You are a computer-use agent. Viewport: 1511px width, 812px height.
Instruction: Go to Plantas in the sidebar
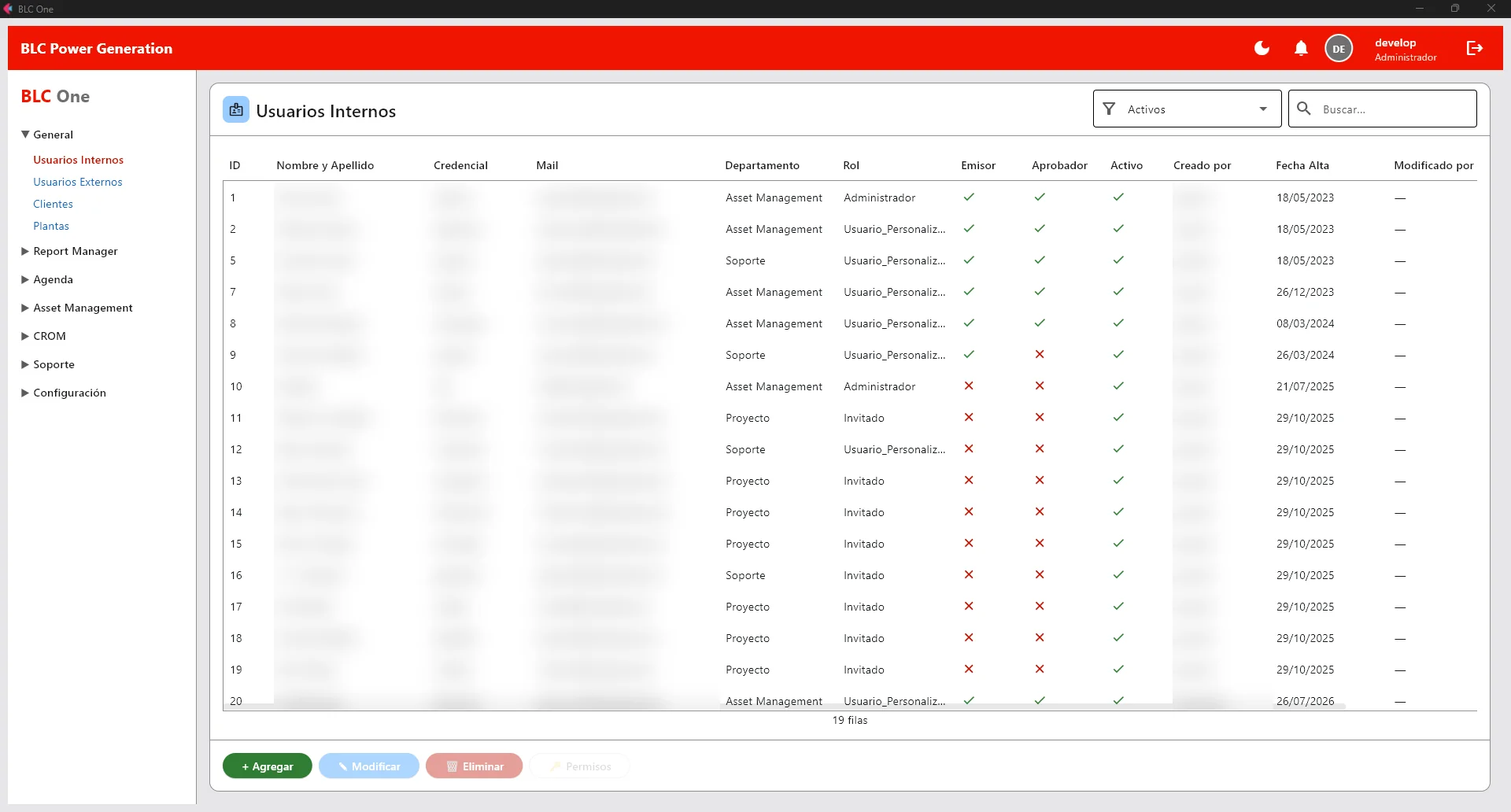tap(51, 226)
